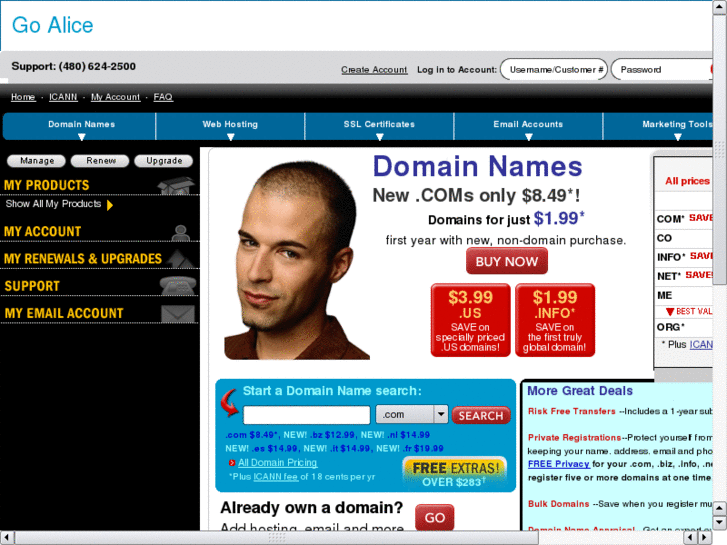The width and height of the screenshot is (727, 545).
Task: Click the My Products box icon
Action: tap(176, 186)
